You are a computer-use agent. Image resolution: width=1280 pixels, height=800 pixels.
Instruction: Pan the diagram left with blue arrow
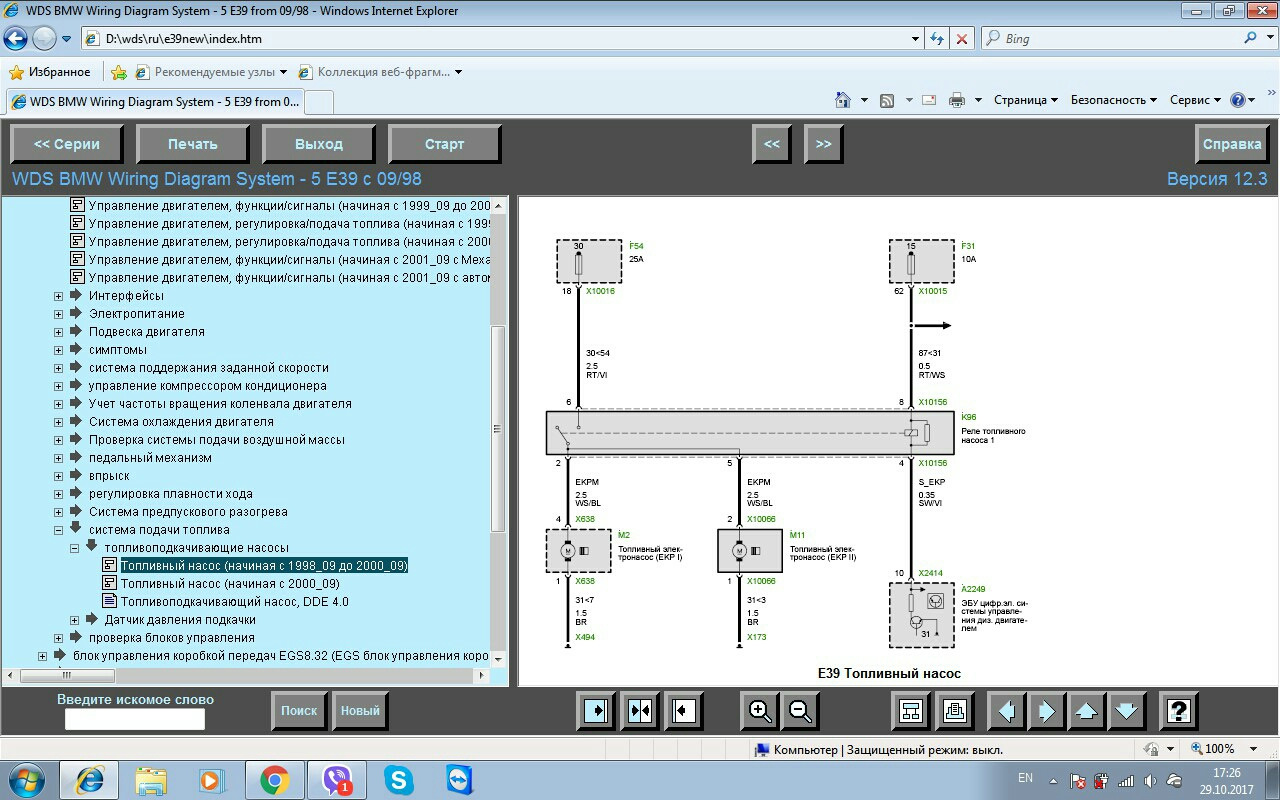point(1006,711)
